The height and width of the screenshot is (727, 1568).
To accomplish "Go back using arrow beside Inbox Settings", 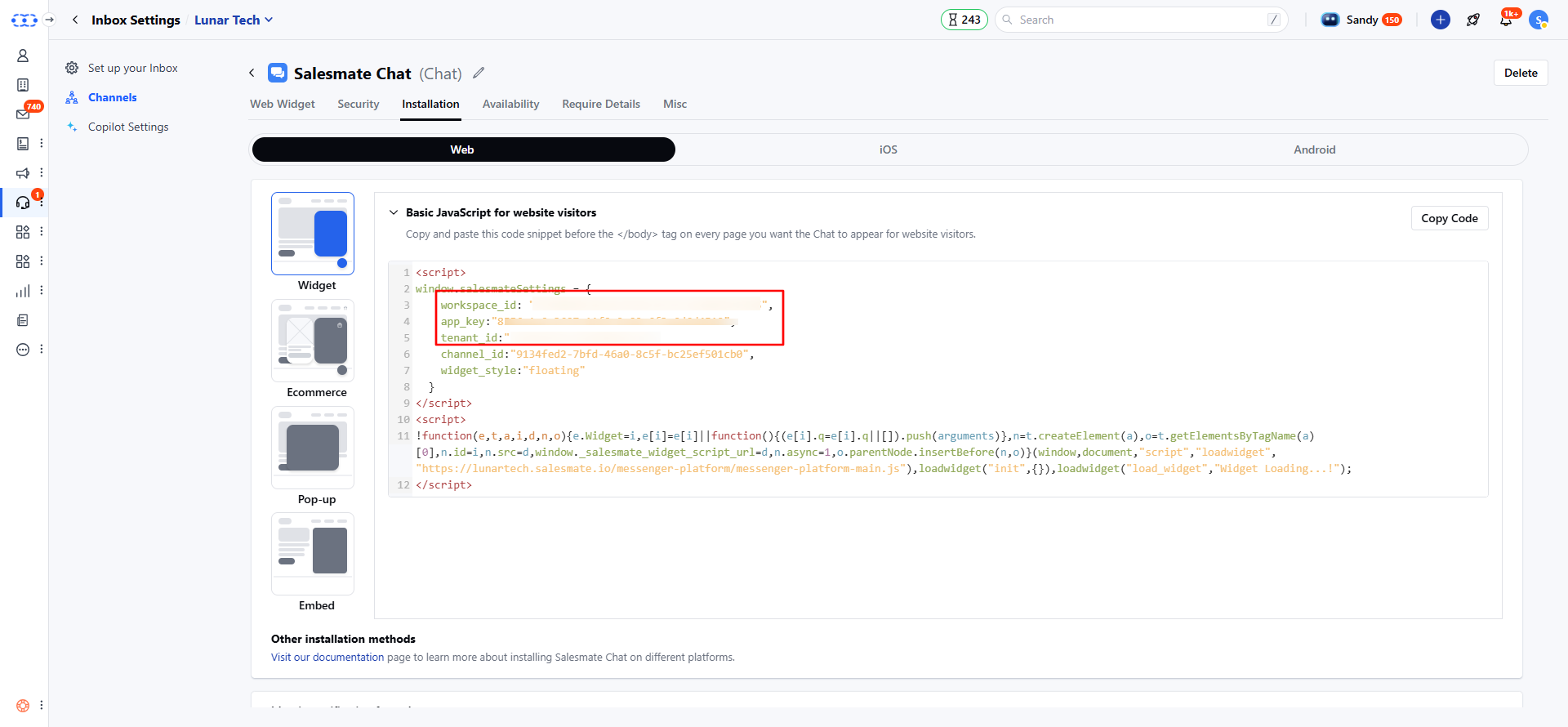I will tap(75, 20).
